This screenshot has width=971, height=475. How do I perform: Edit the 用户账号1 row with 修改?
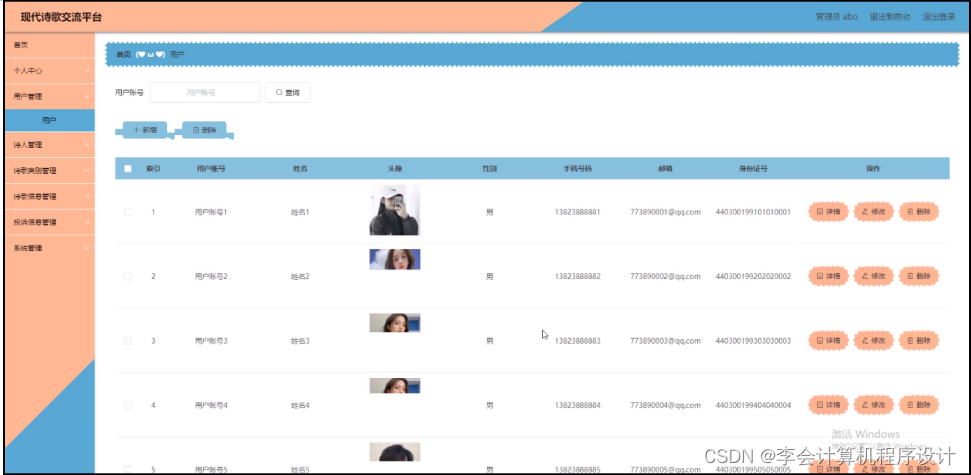pyautogui.click(x=874, y=212)
